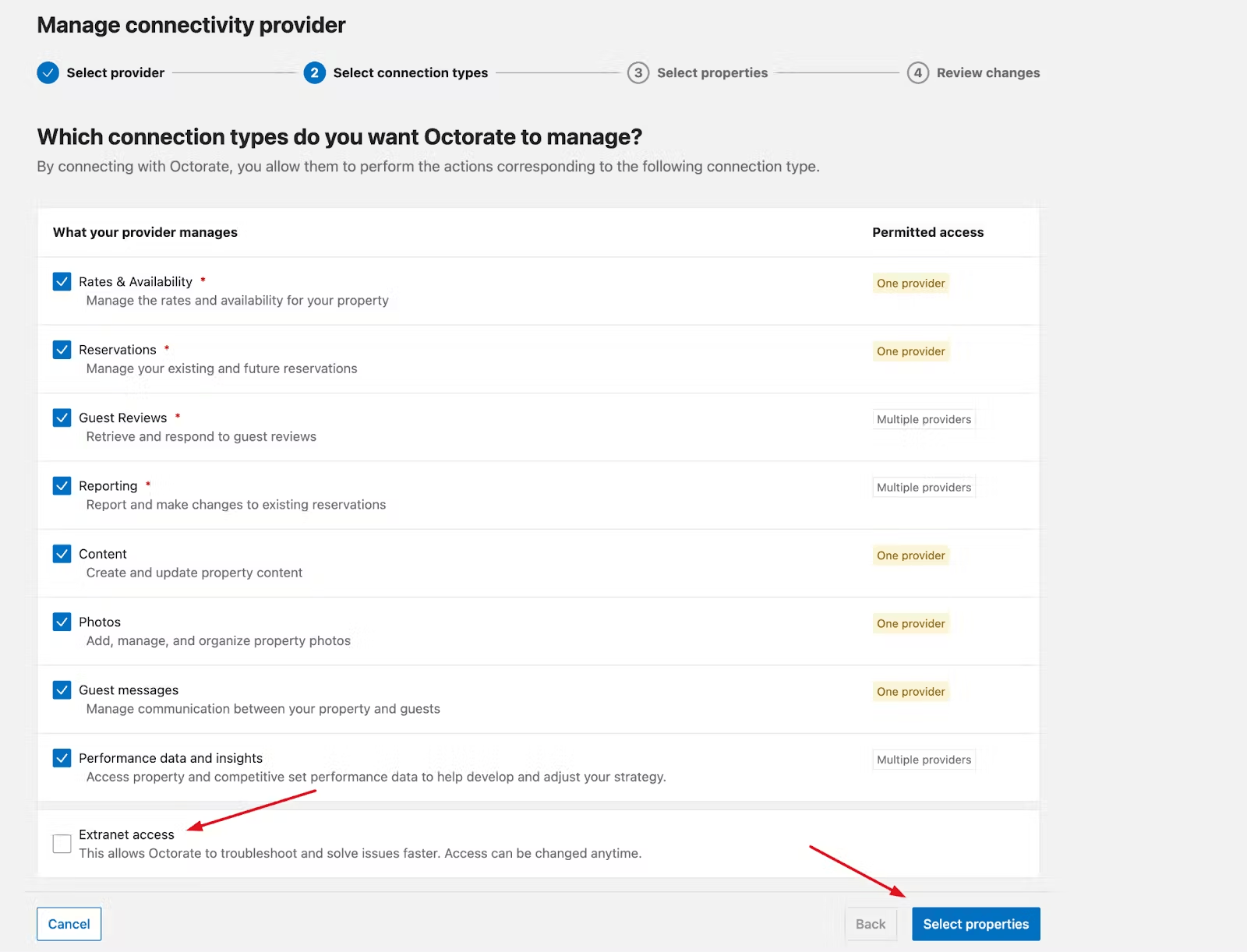Uncheck the Reservations checkbox
Image resolution: width=1247 pixels, height=952 pixels.
62,350
